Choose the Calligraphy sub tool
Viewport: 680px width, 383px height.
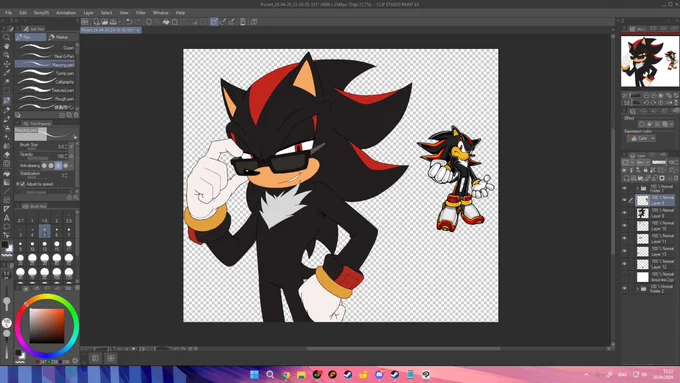pyautogui.click(x=45, y=82)
